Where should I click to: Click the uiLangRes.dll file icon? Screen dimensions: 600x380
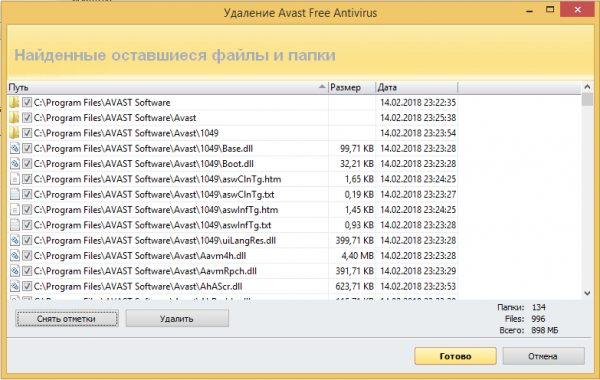(15, 240)
